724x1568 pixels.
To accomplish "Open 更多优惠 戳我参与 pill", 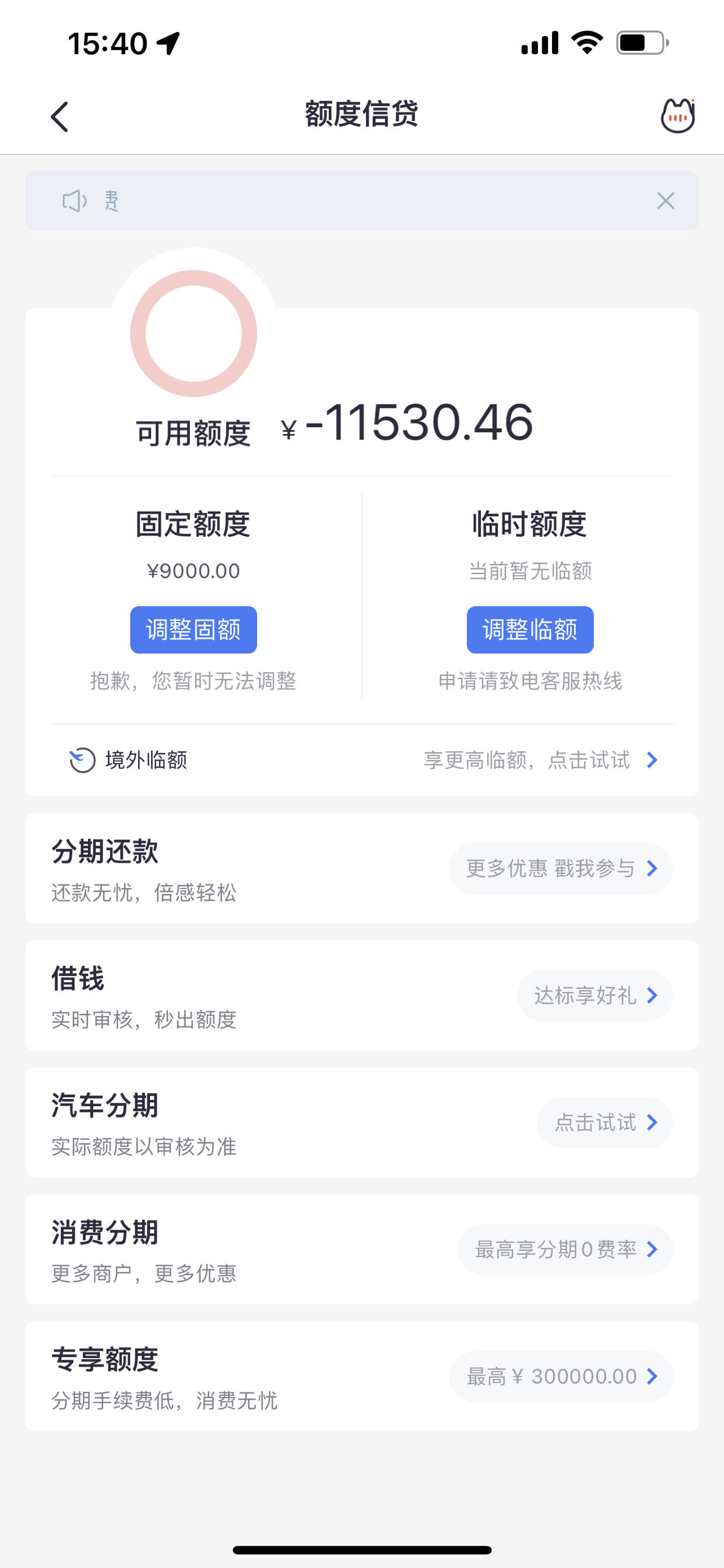I will pos(560,869).
